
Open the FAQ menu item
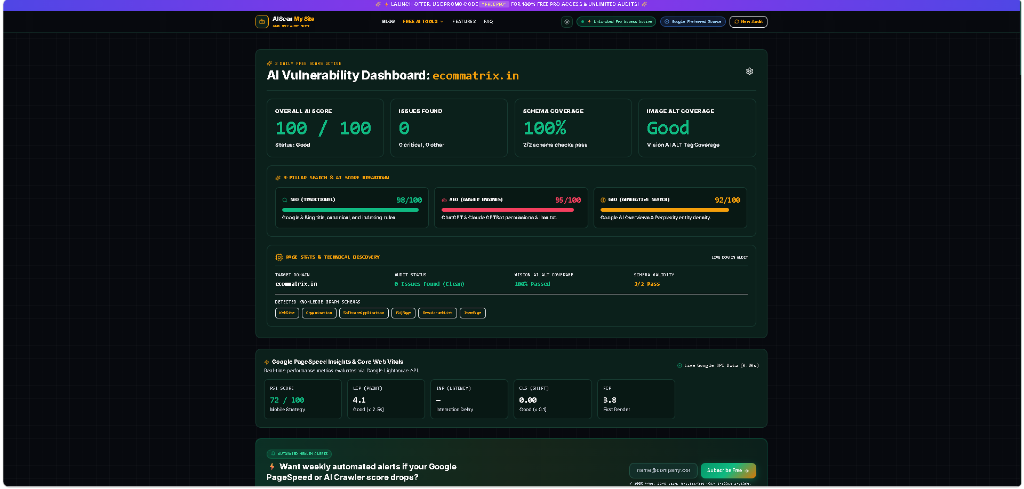(x=488, y=22)
